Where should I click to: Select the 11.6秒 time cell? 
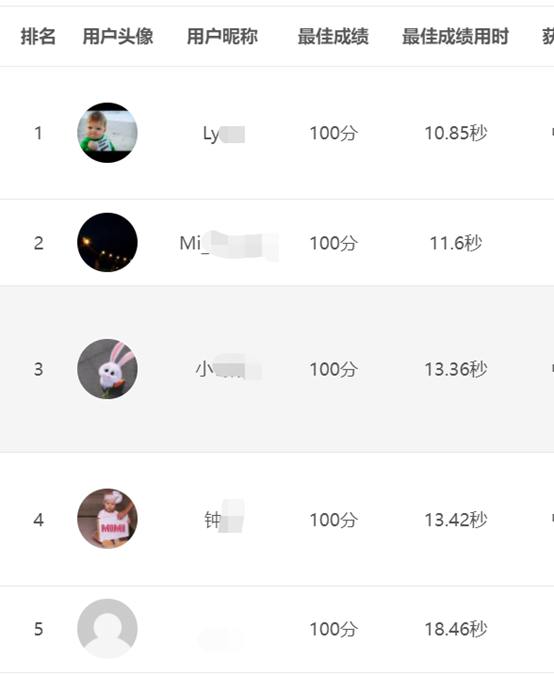point(456,243)
